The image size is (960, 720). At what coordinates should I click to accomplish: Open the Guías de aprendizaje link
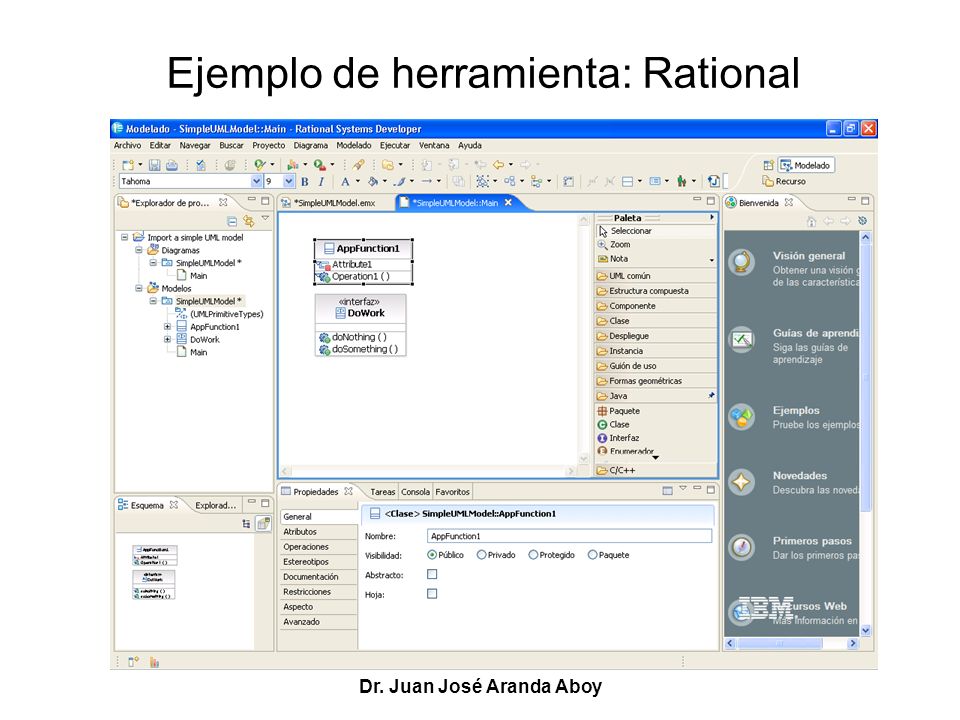[x=816, y=333]
